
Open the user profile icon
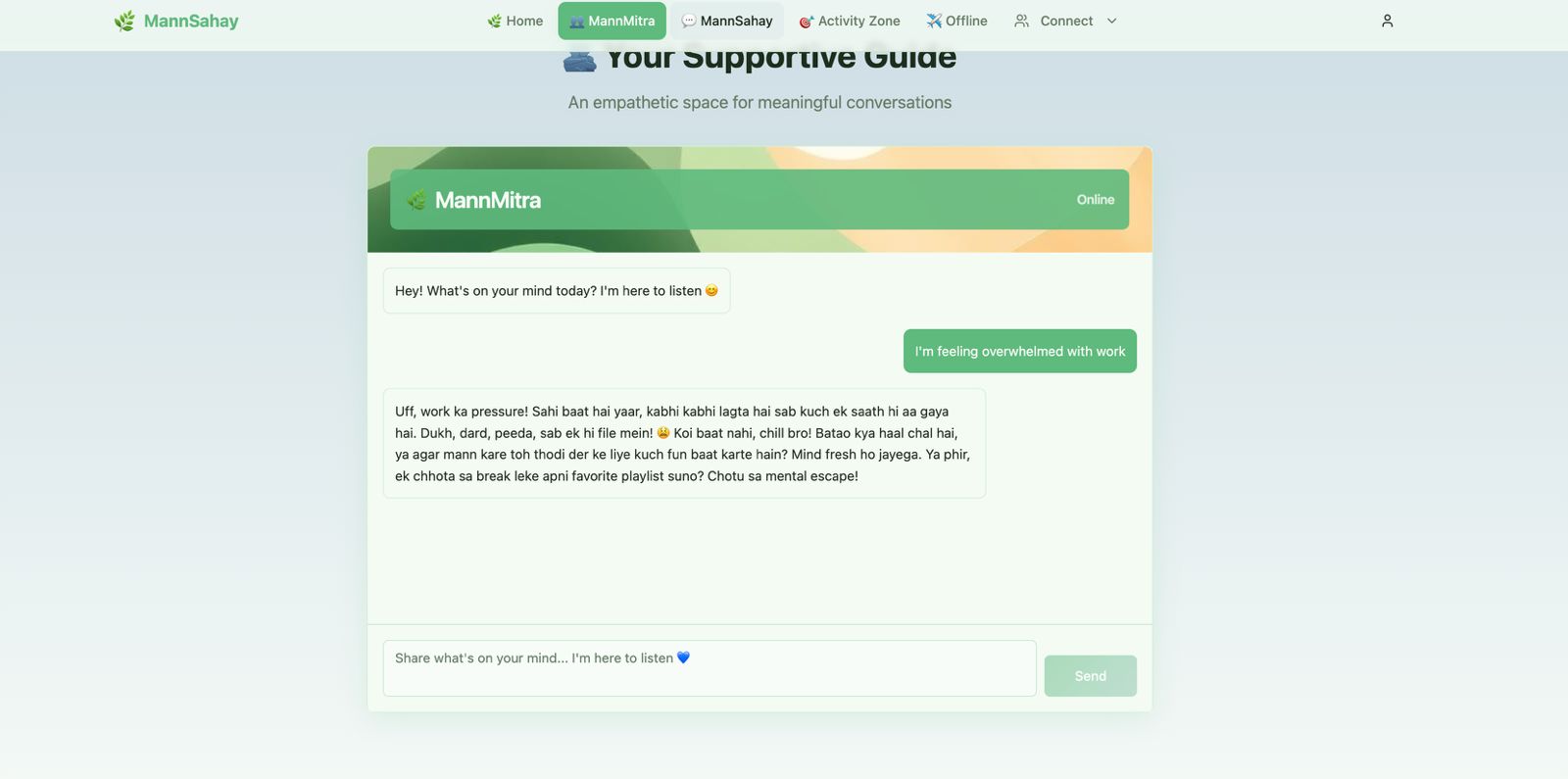[x=1387, y=21]
